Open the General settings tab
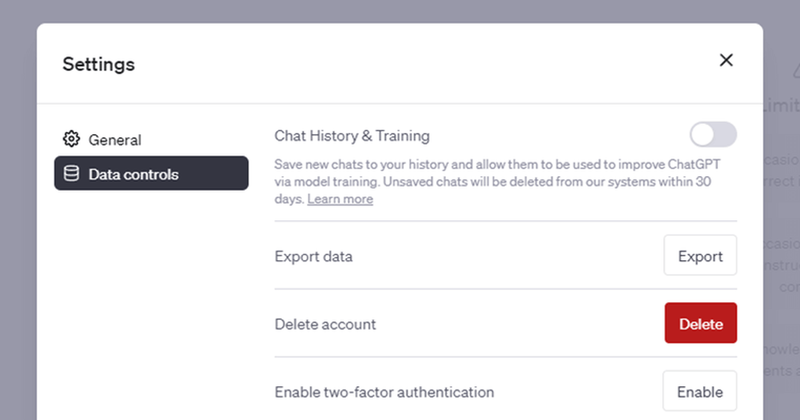The image size is (800, 420). pos(114,140)
